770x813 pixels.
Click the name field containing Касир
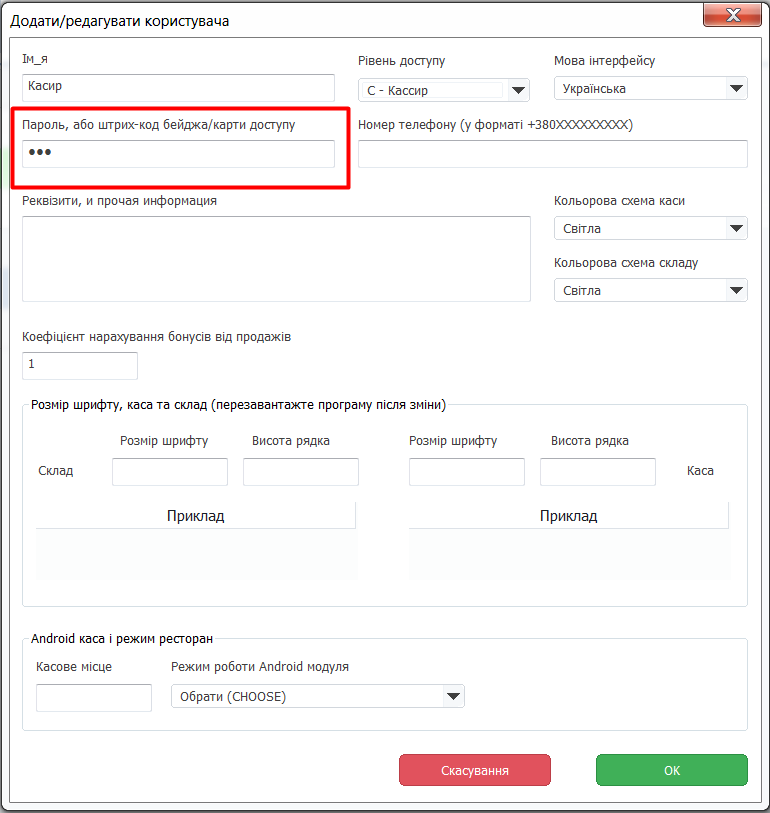(178, 88)
